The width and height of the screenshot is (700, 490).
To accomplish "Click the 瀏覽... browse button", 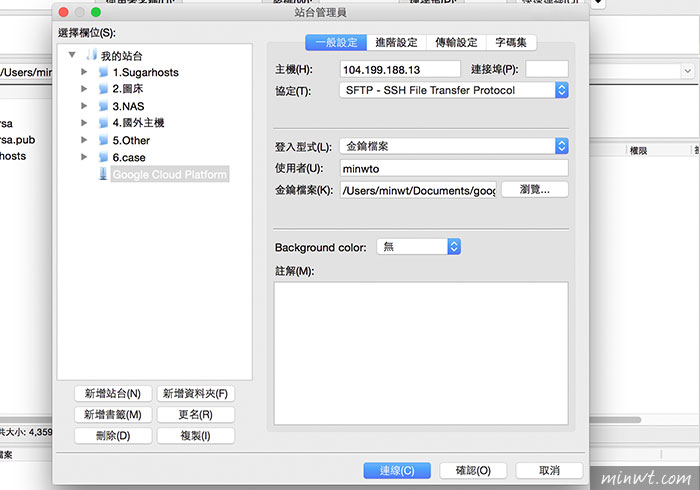I will (x=535, y=190).
